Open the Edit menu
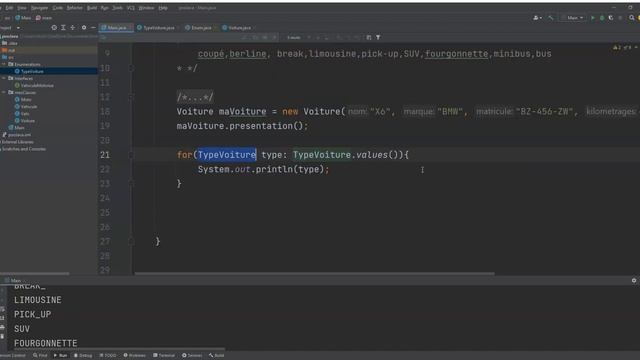Viewport: 640px width, 360px height. pos(9,8)
